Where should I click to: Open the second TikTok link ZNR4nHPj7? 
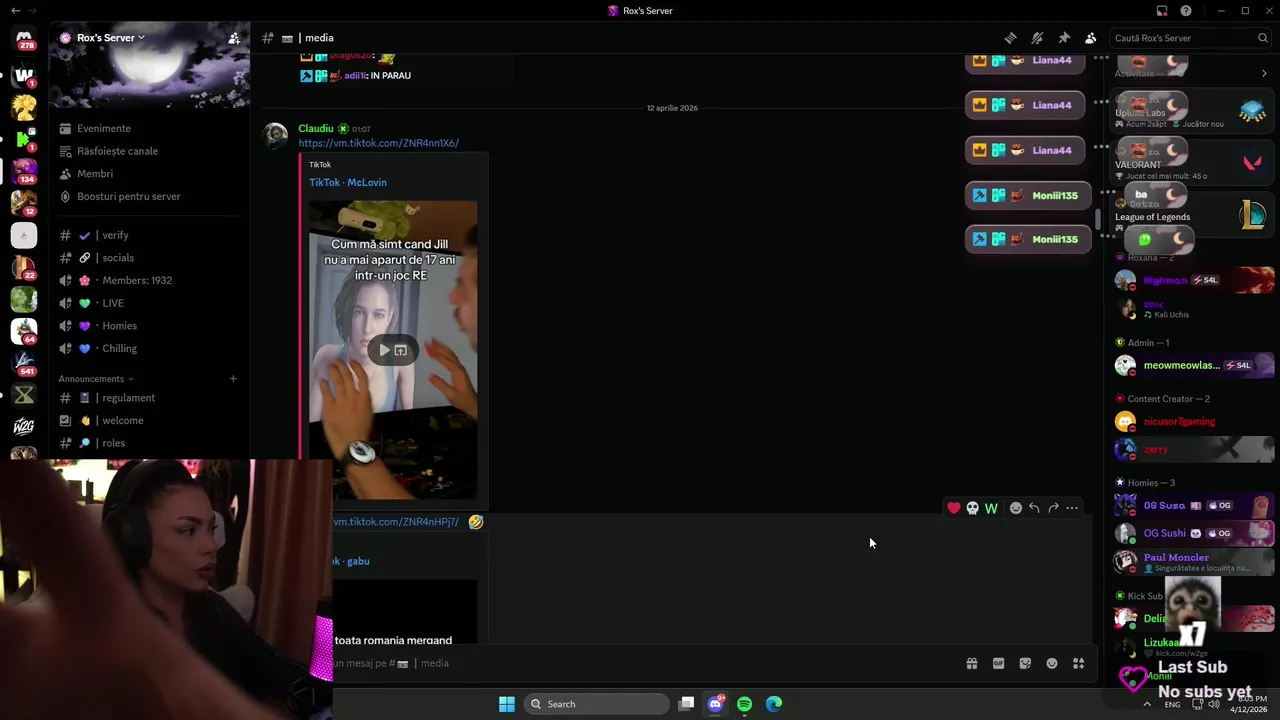click(396, 522)
